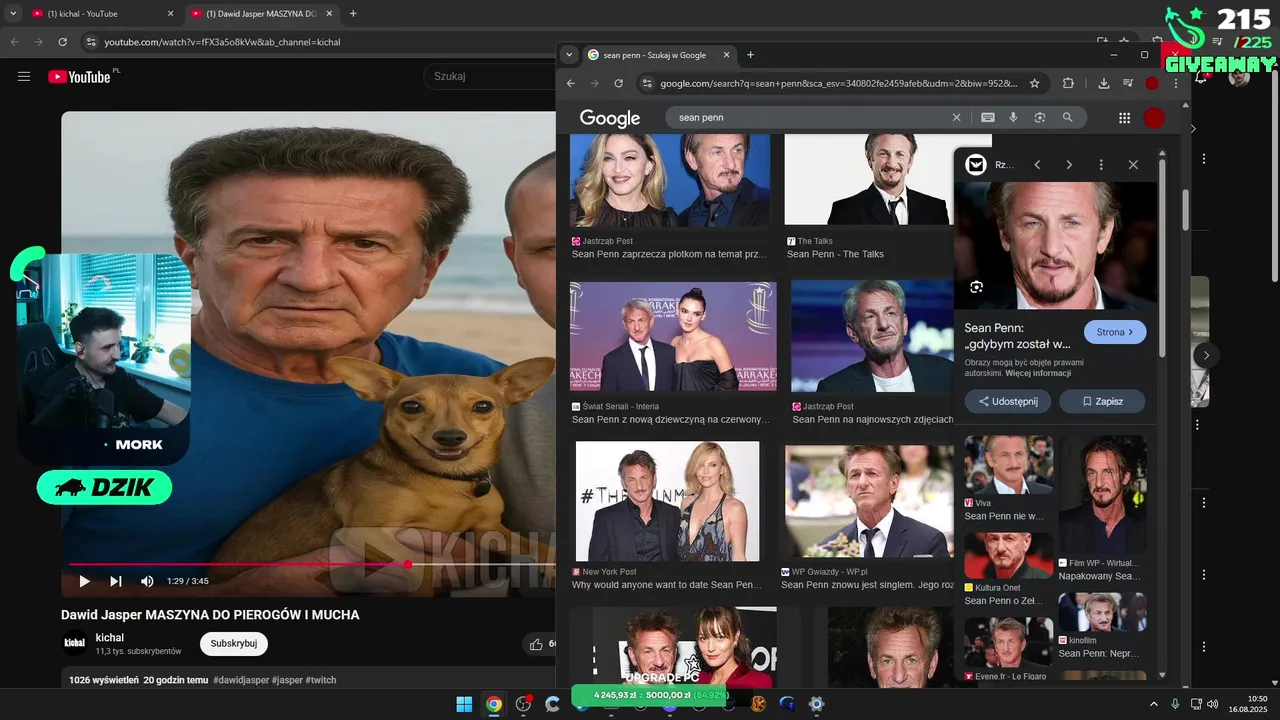Go to the YouTube logo home link
This screenshot has height=720, width=1280.
coord(80,76)
